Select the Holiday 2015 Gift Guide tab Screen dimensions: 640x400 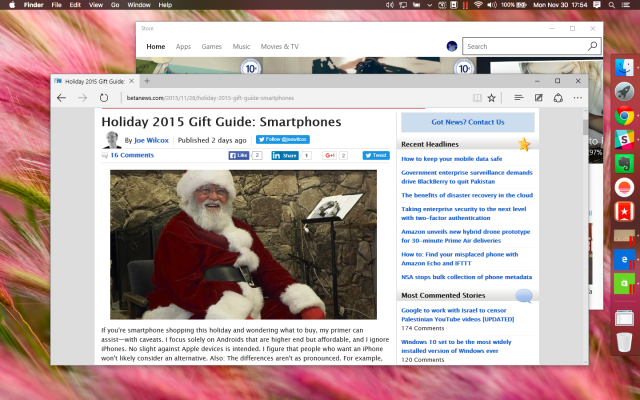coord(95,81)
